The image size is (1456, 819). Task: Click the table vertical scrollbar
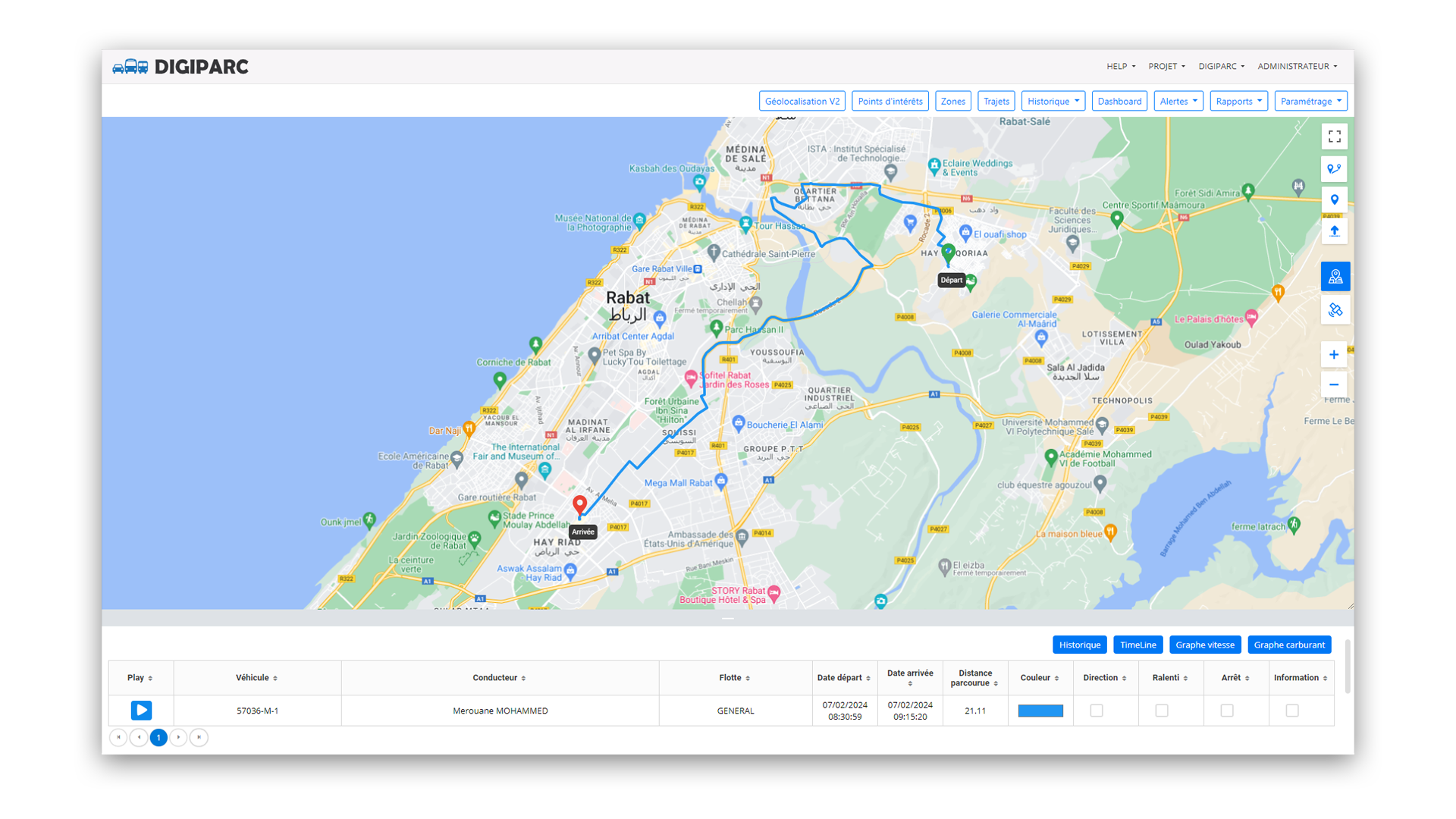pyautogui.click(x=1348, y=666)
